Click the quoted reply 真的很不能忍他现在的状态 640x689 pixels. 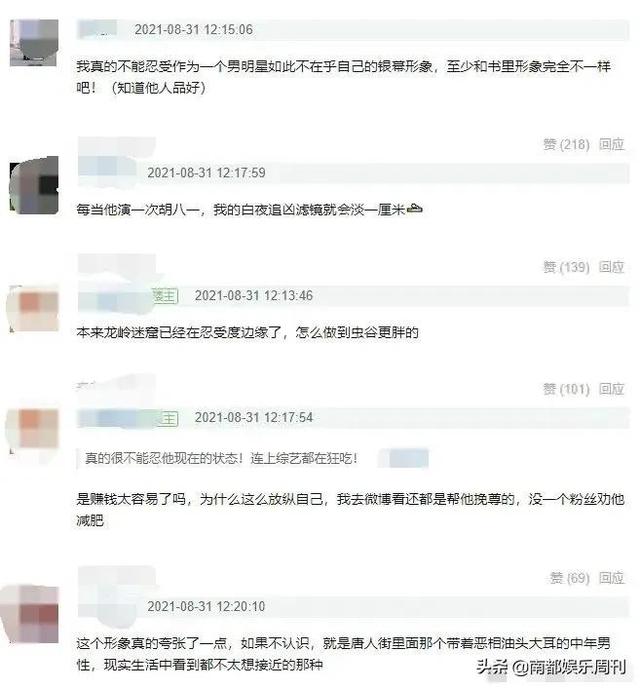coord(221,459)
